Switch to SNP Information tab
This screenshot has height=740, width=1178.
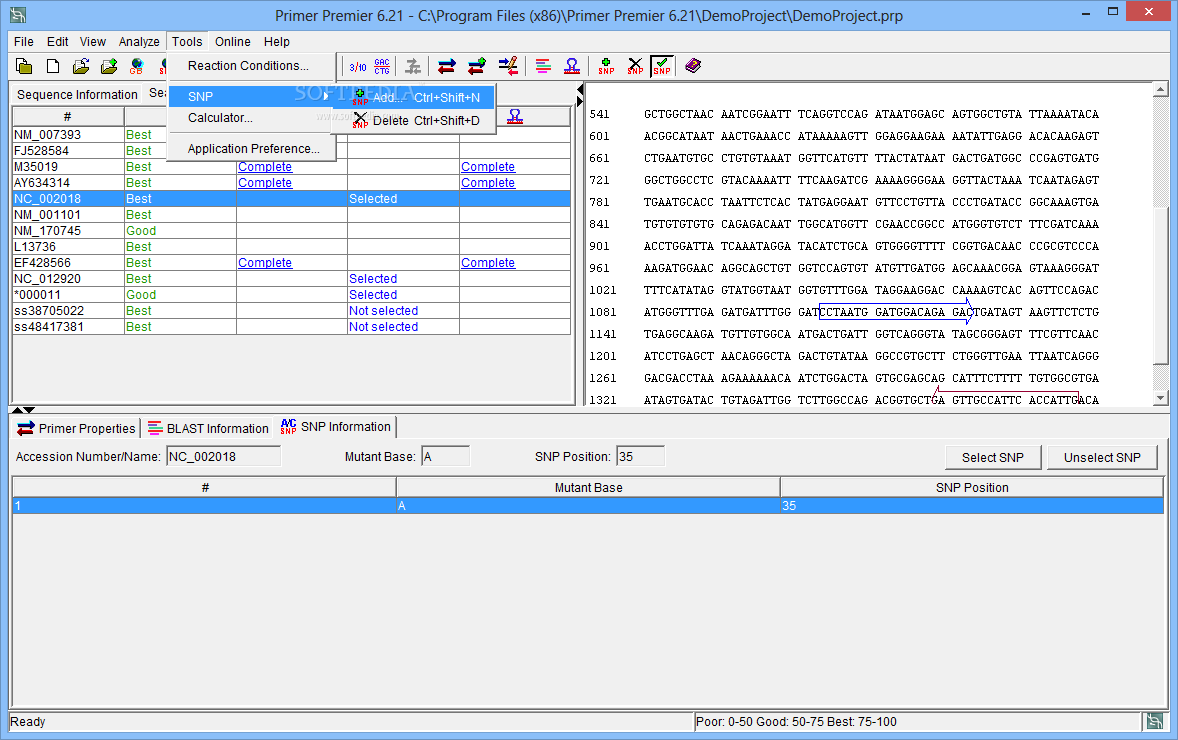click(336, 427)
